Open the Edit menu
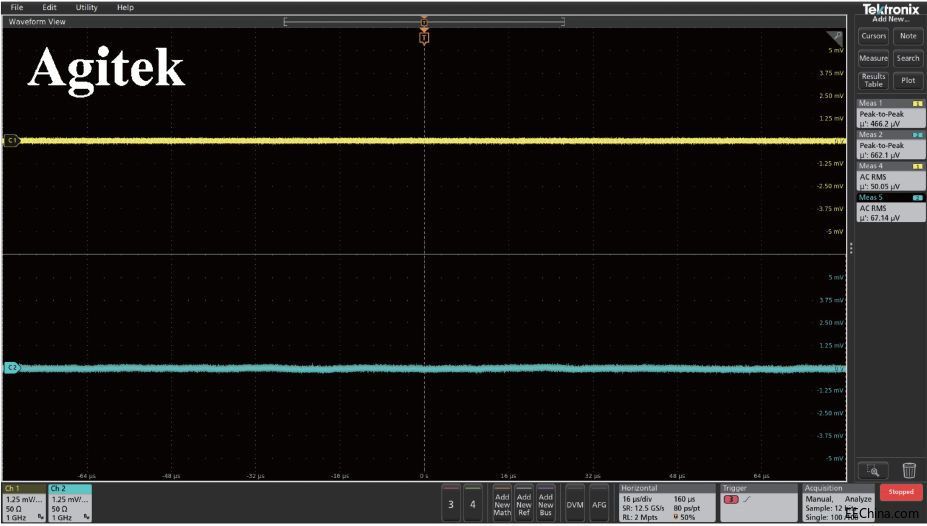 coord(49,7)
